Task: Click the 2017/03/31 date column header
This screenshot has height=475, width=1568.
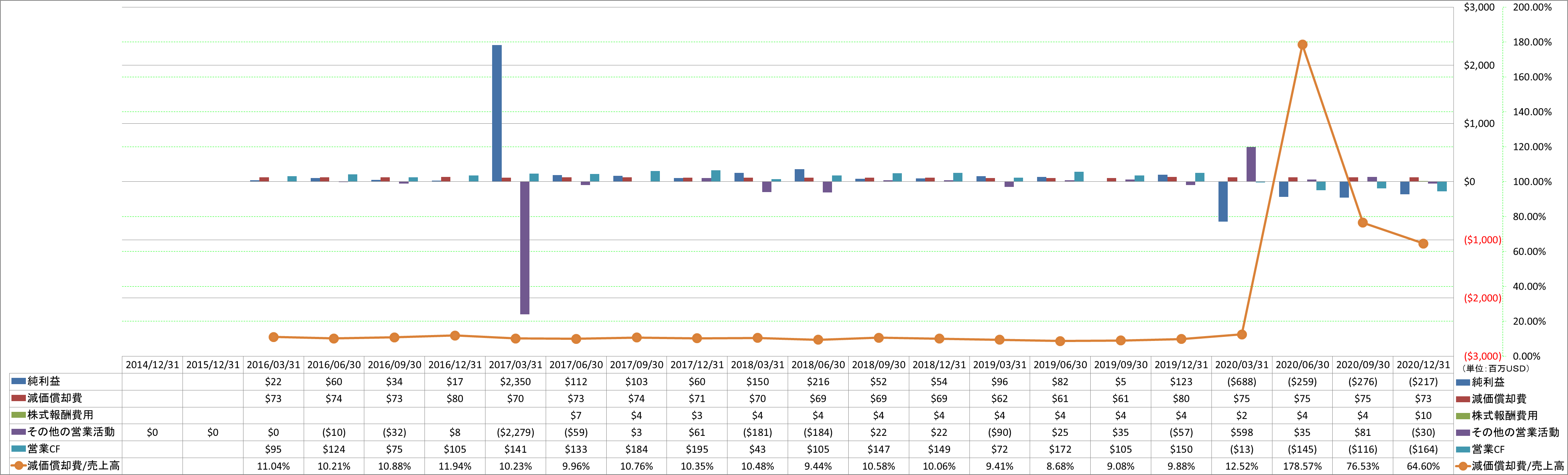Action: coord(515,365)
